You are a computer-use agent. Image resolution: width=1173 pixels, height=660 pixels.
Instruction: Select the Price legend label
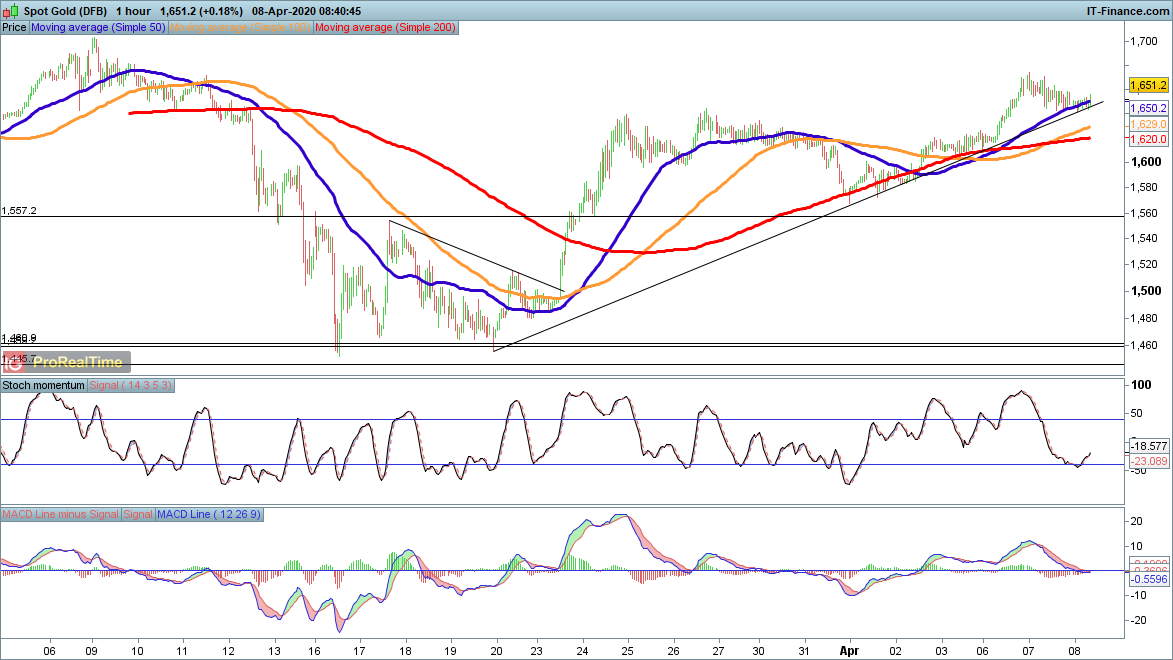click(x=14, y=28)
